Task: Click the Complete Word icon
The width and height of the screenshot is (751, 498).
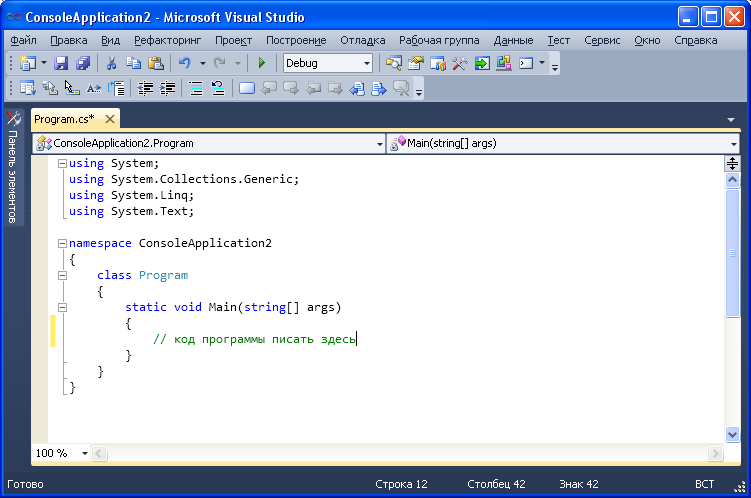Action: pos(94,88)
